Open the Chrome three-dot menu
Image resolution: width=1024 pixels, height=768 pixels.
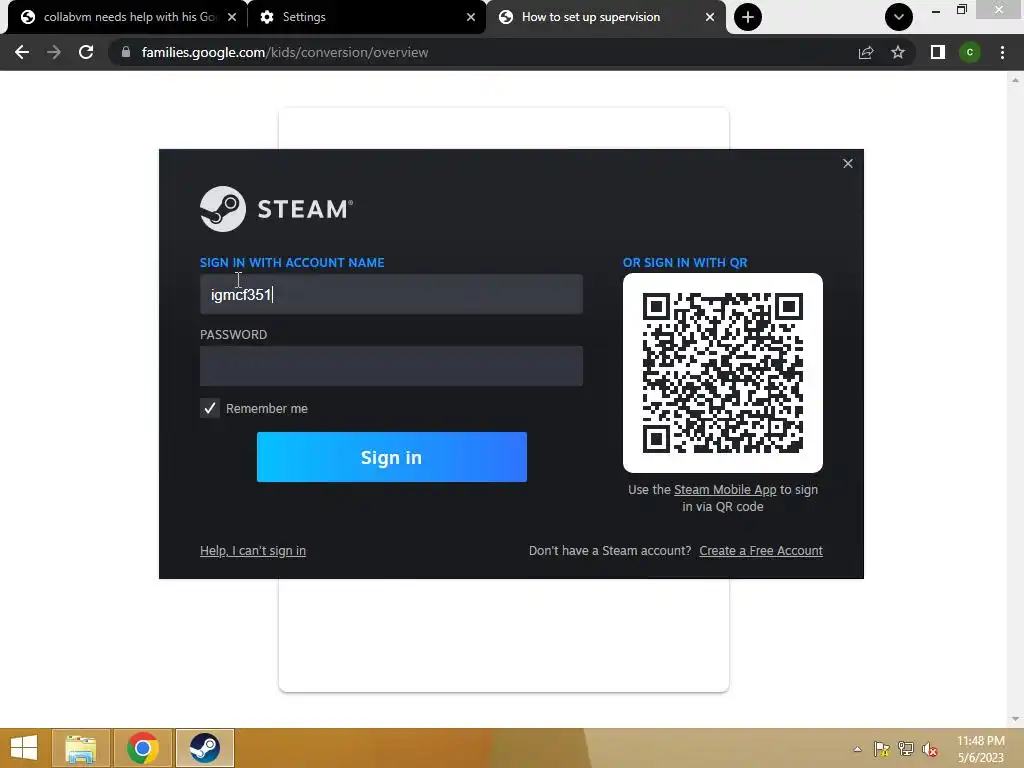1002,52
